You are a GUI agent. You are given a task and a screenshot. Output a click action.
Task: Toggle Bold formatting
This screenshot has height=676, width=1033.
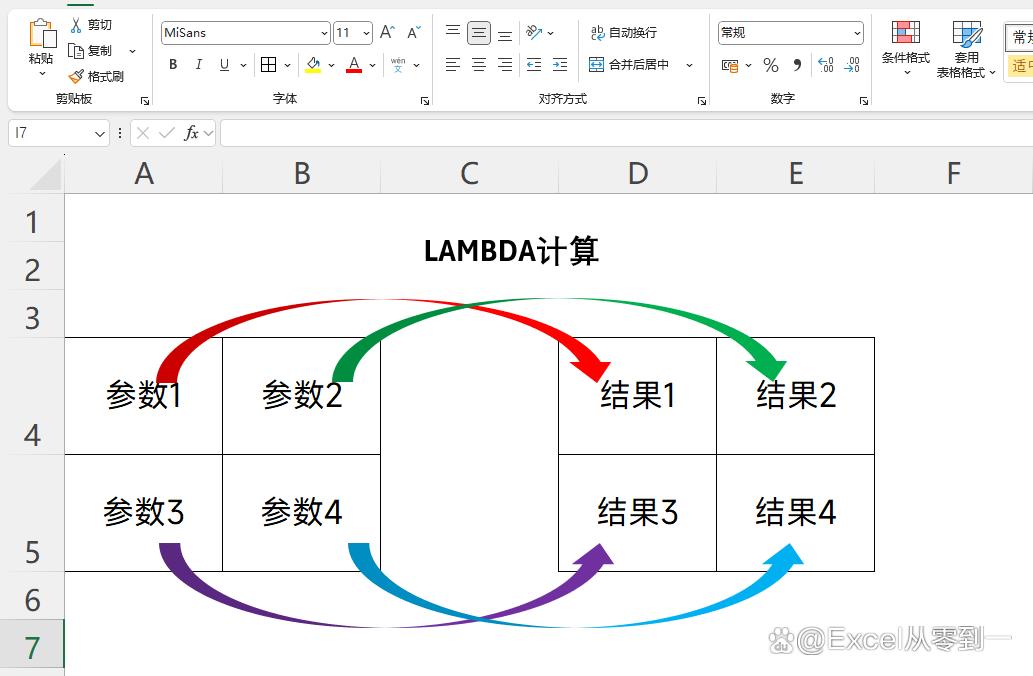pyautogui.click(x=173, y=65)
